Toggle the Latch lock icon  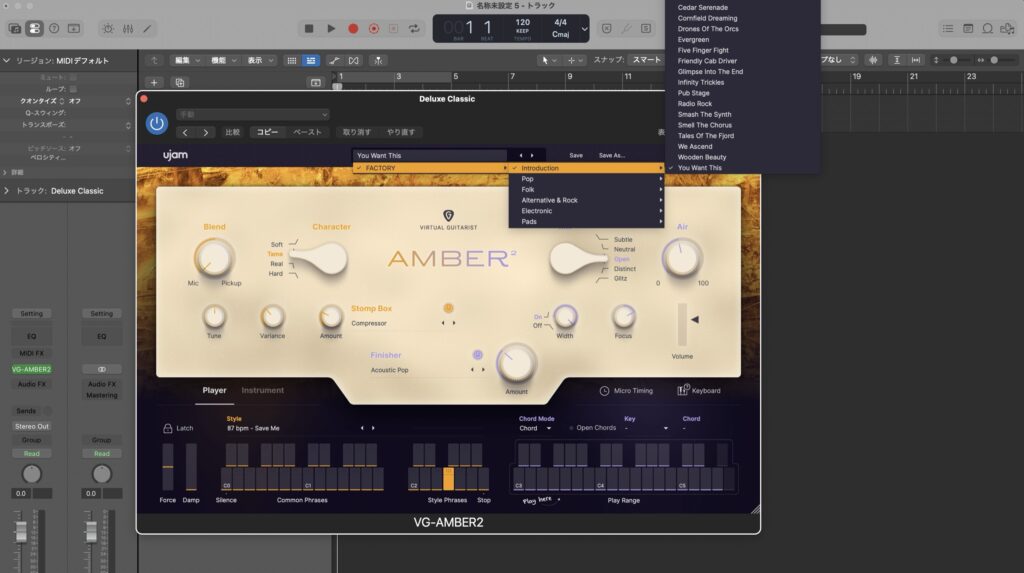(167, 428)
